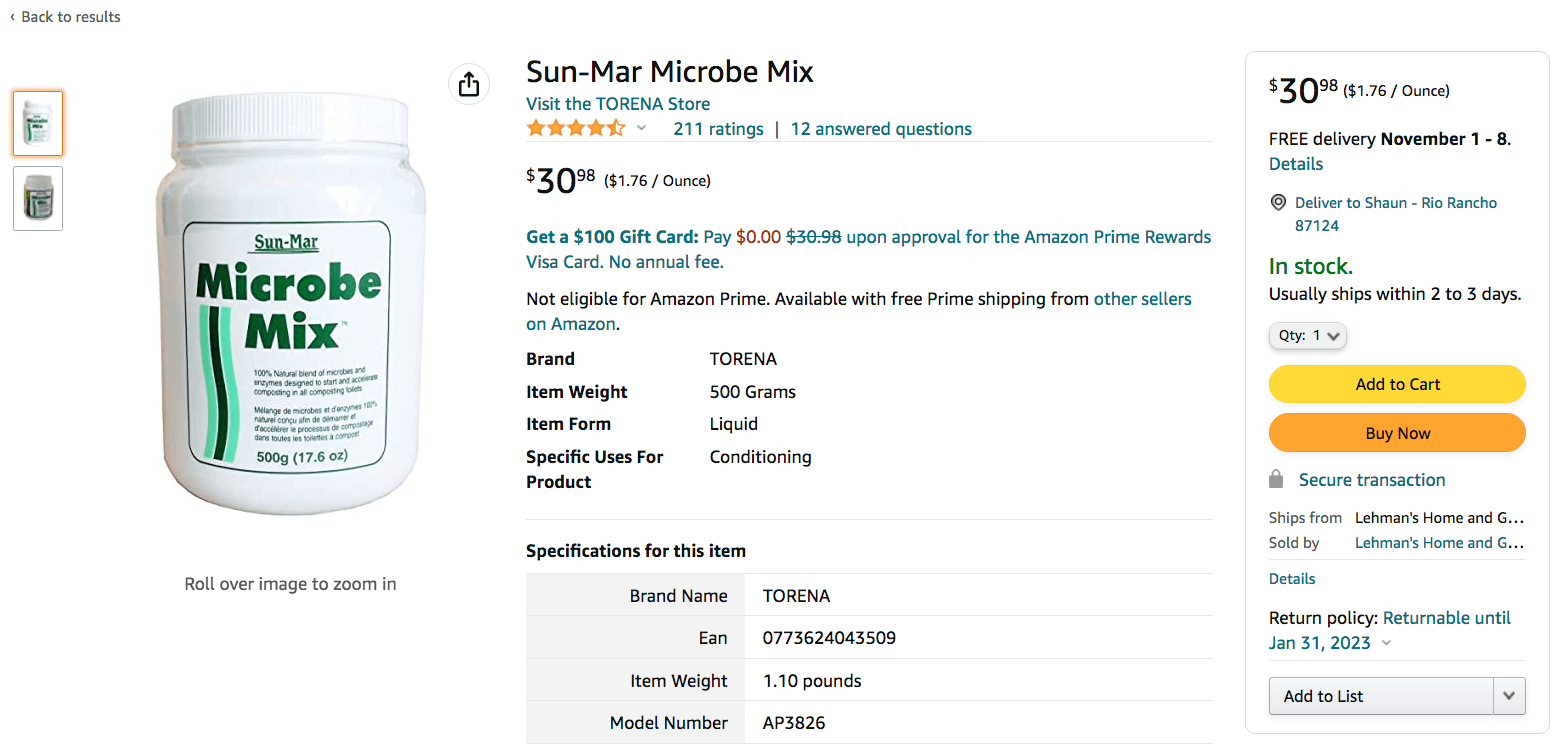Click the Buy Now button
Viewport: 1567px width, 744px height.
coord(1397,433)
